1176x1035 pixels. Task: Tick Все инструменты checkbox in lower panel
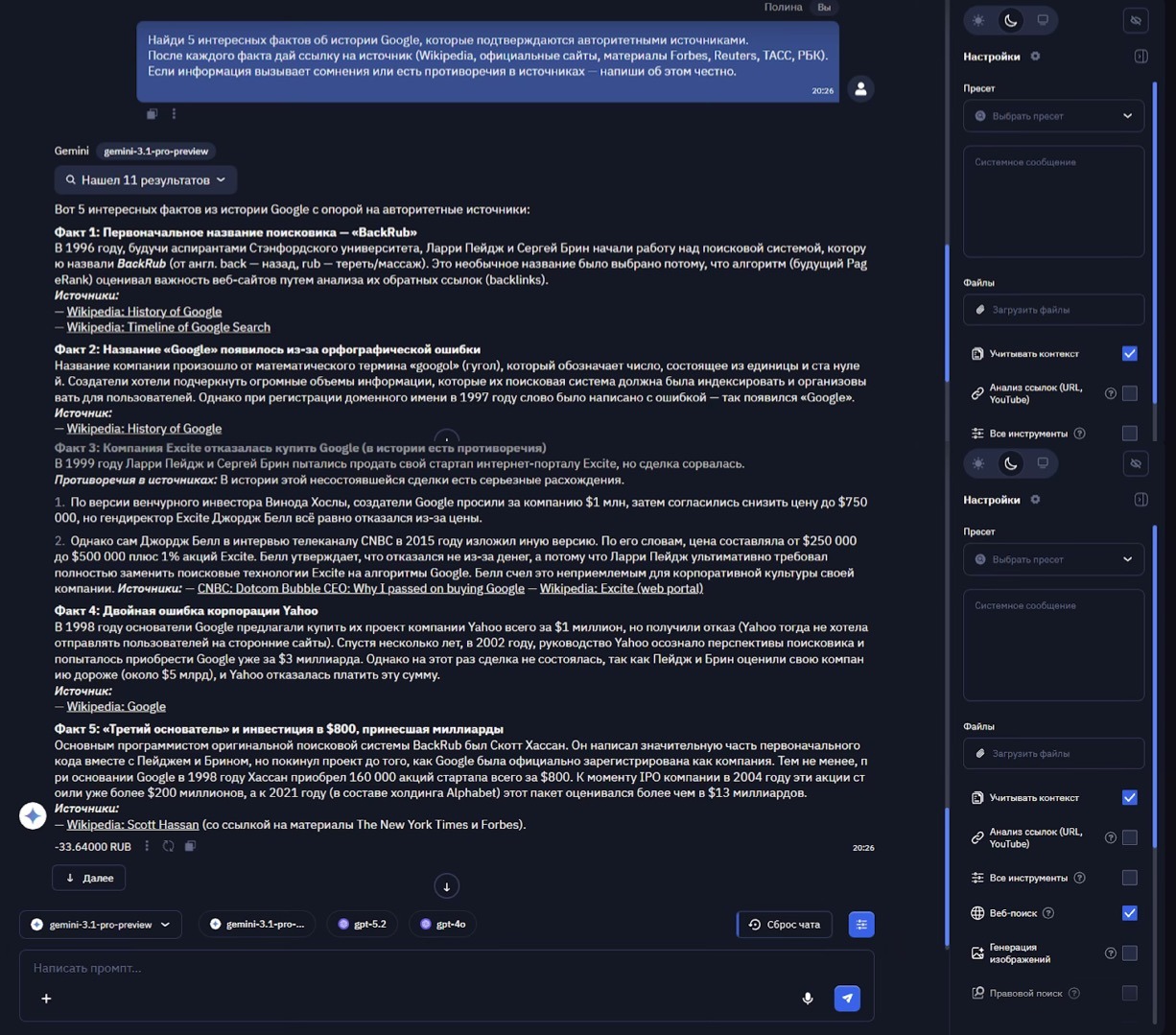tap(1130, 878)
